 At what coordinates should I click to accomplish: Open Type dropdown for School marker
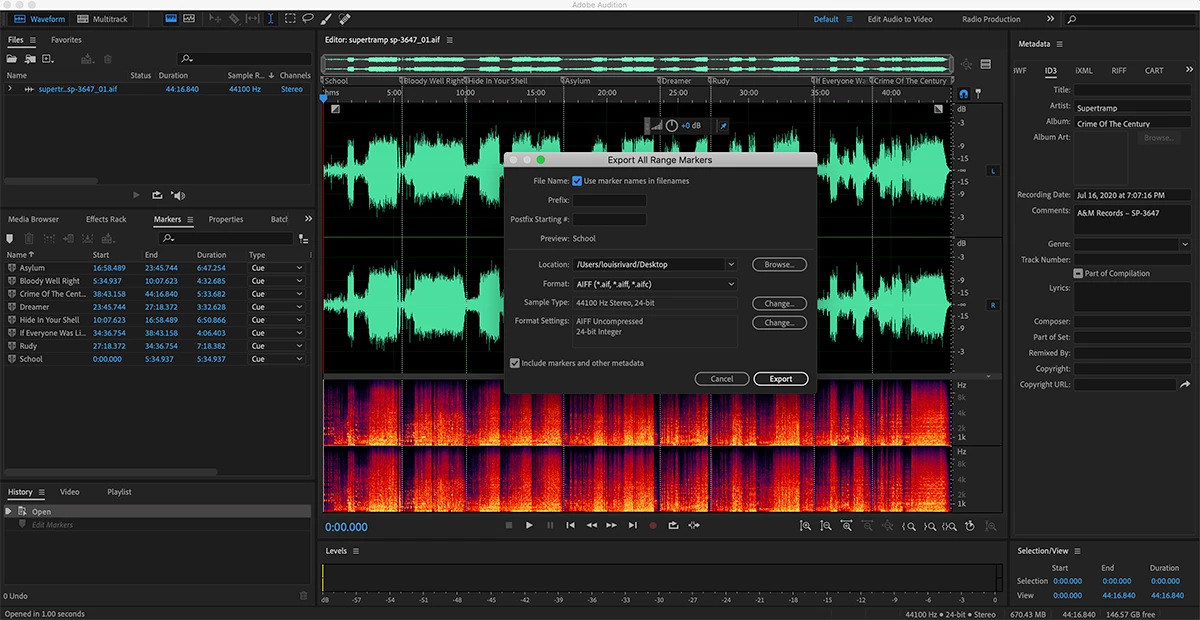click(x=276, y=359)
